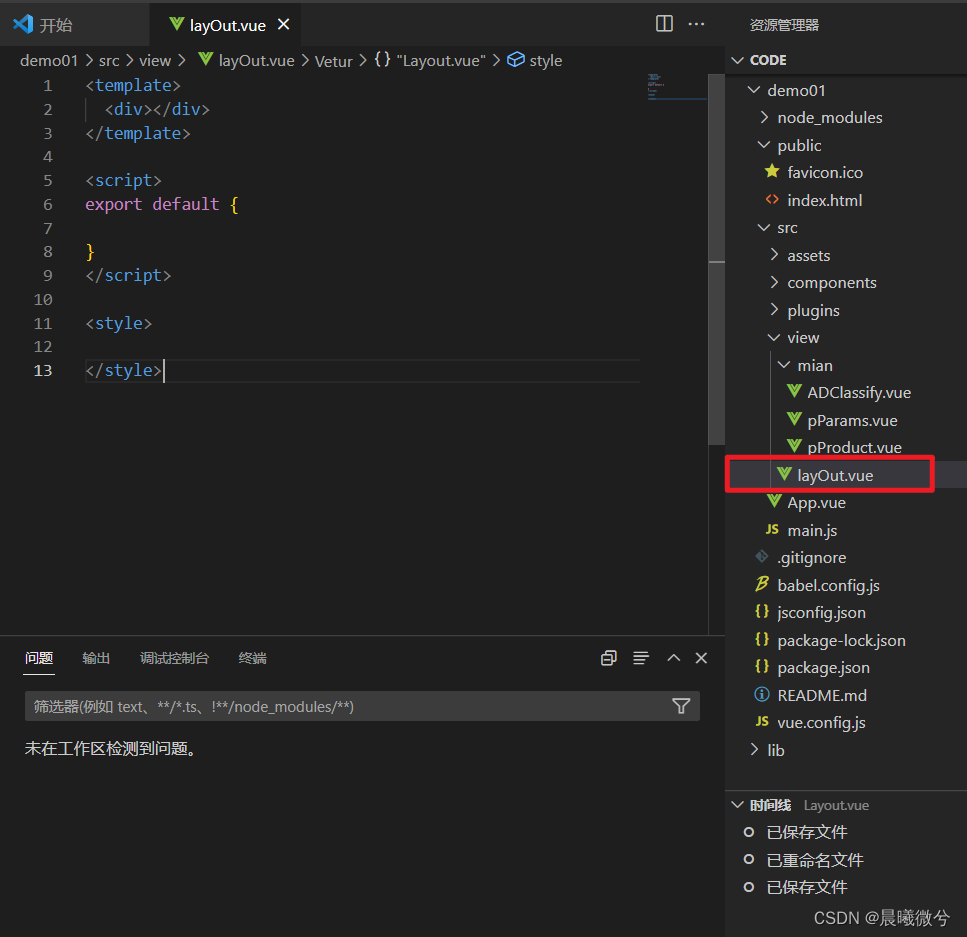967x937 pixels.
Task: Switch to the 调试控制台 debug console tab
Action: click(175, 658)
